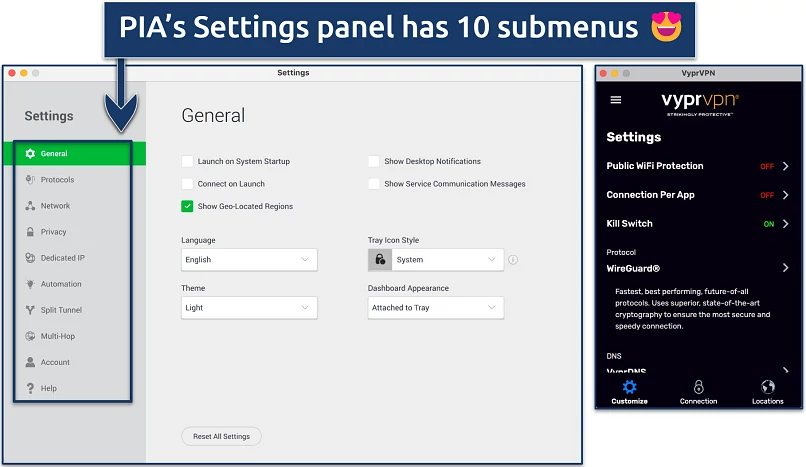Expand Connection Per App chevron
Screen dimensions: 806x467
[x=785, y=195]
